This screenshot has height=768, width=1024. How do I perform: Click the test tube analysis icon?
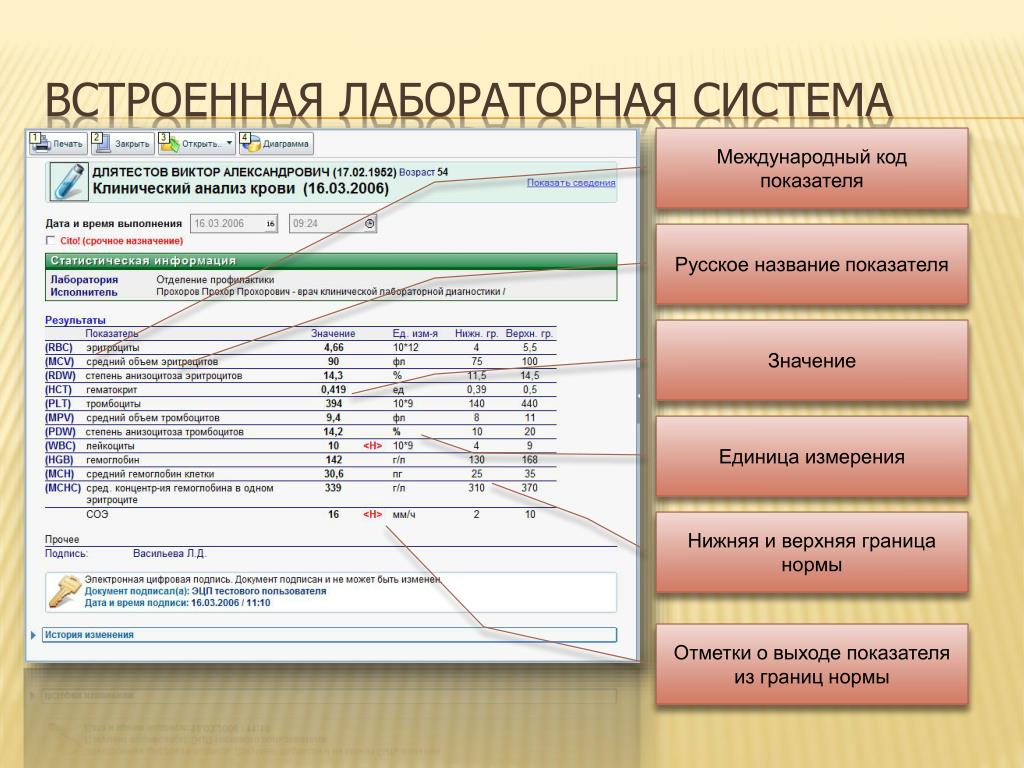coord(69,182)
